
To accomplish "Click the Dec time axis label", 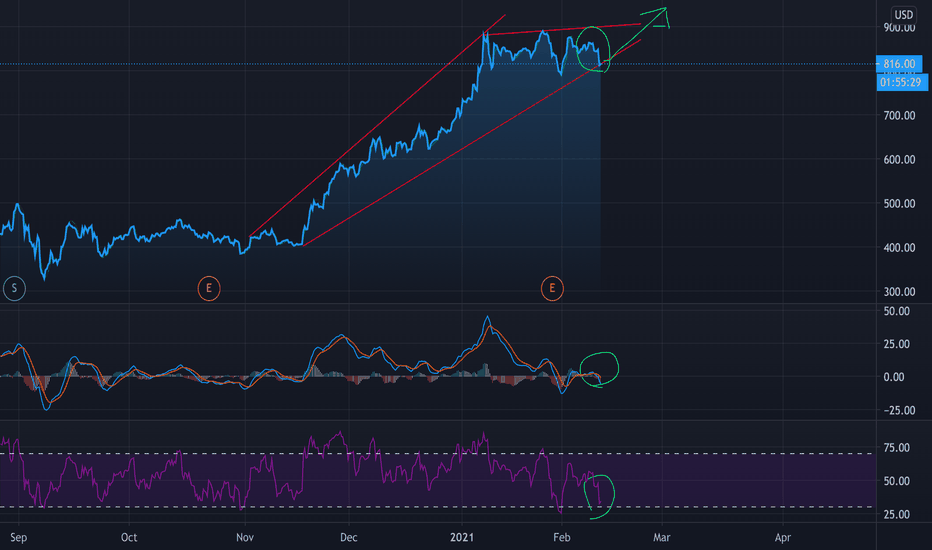I will [348, 538].
